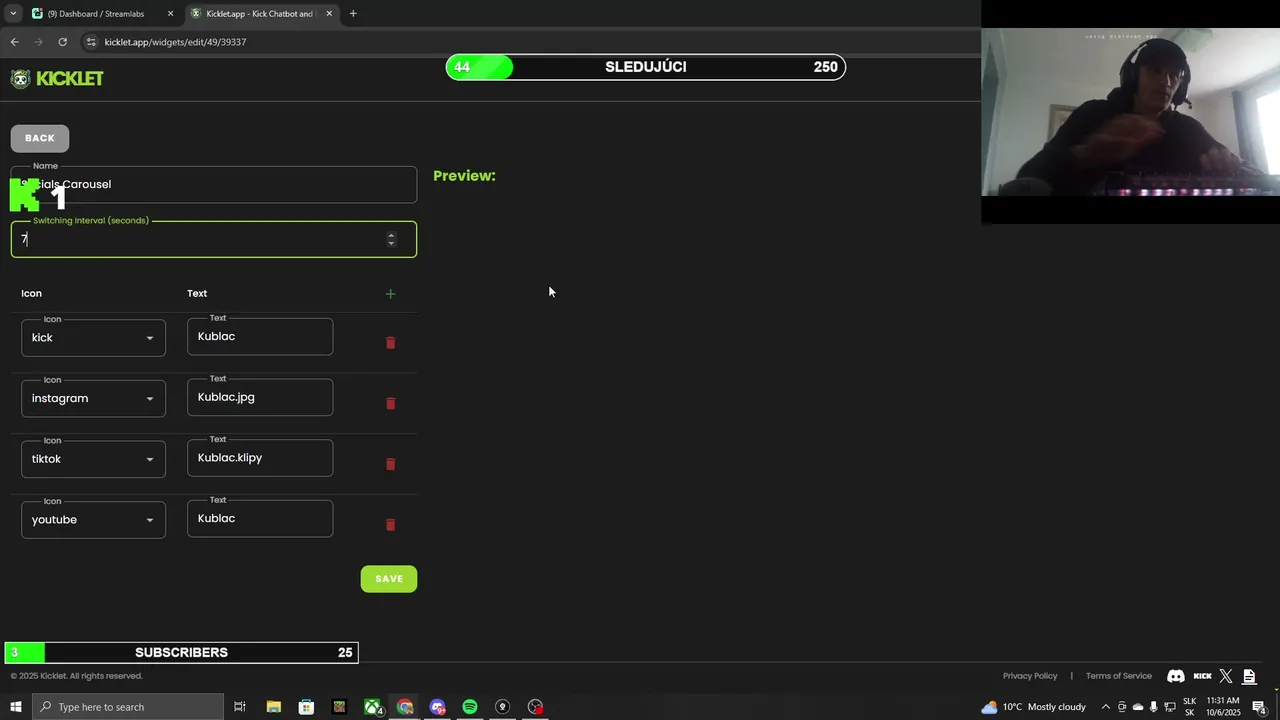Viewport: 1280px width, 720px height.
Task: Open the clock showing 11:31 AM
Action: click(1223, 707)
